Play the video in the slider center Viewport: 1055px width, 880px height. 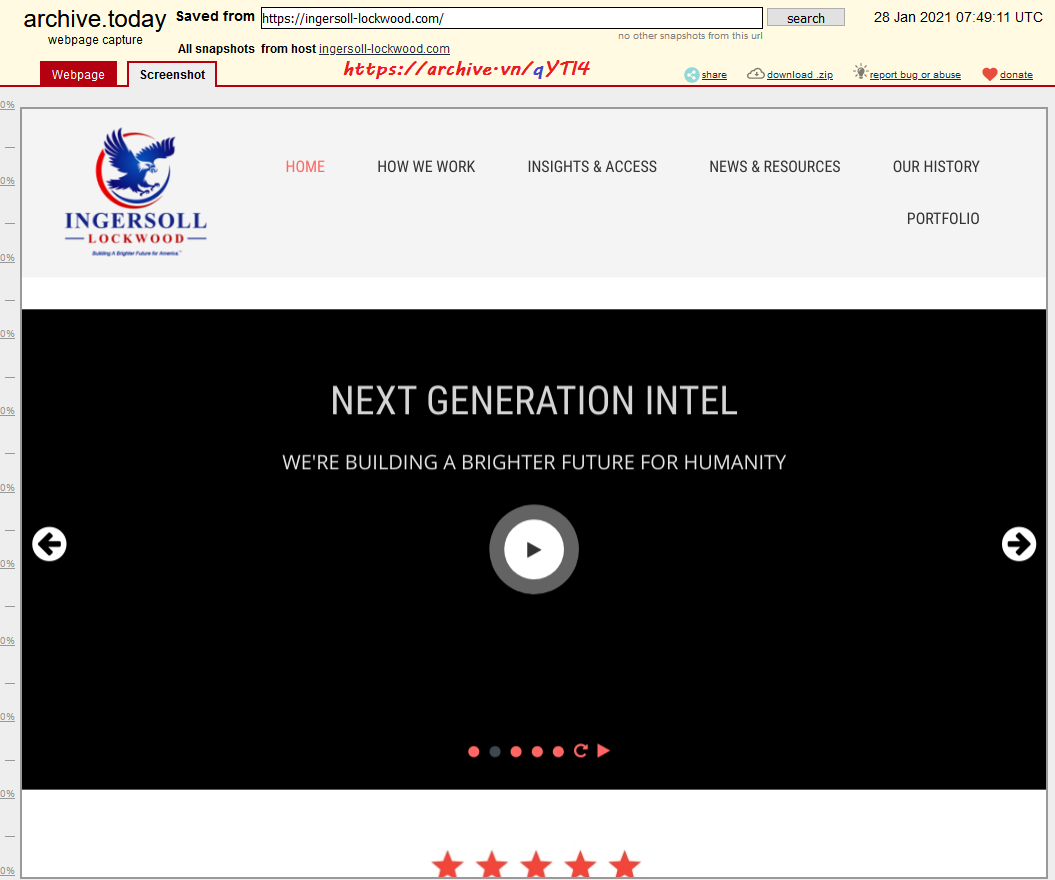534,549
